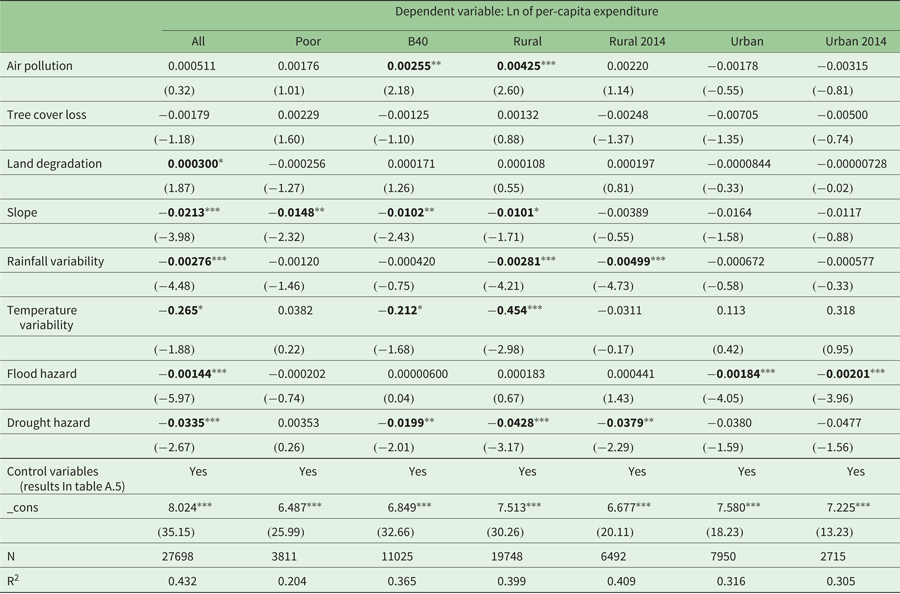
Task: Click the 'Rainfall variability' row label
Action: 58,261
